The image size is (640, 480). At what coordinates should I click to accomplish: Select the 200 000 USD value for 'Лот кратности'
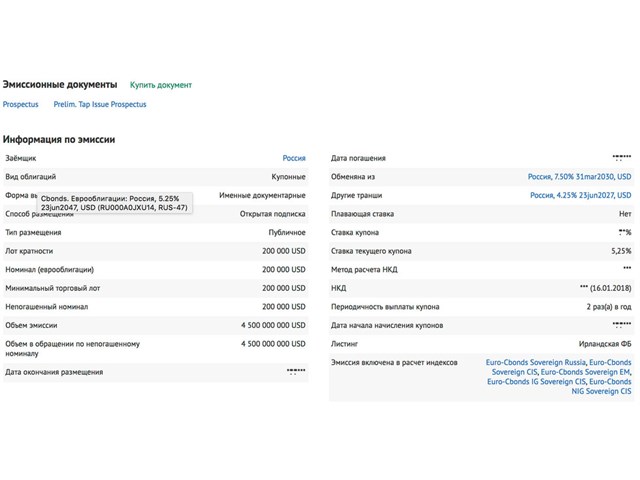coord(284,251)
